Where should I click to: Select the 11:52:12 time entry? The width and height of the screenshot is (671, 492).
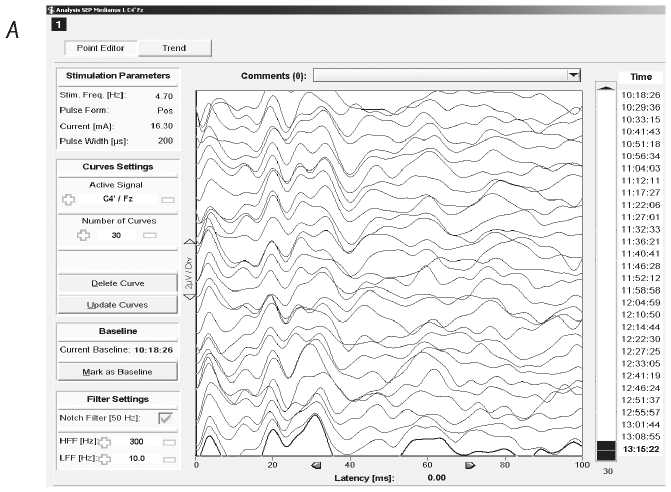click(x=641, y=278)
